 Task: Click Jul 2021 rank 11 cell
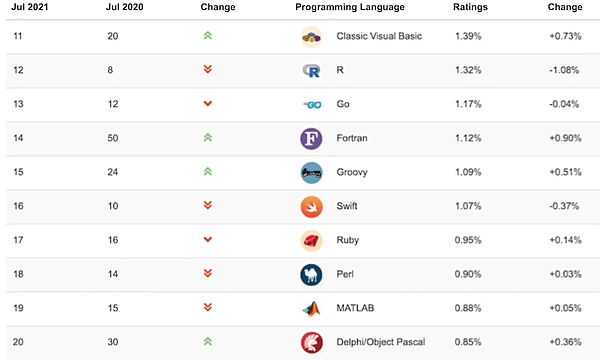[x=18, y=36]
